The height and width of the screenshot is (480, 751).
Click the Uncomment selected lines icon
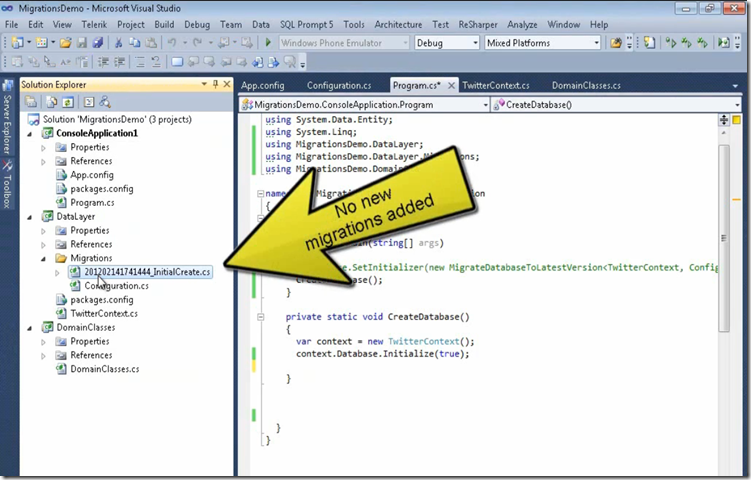[x=156, y=62]
